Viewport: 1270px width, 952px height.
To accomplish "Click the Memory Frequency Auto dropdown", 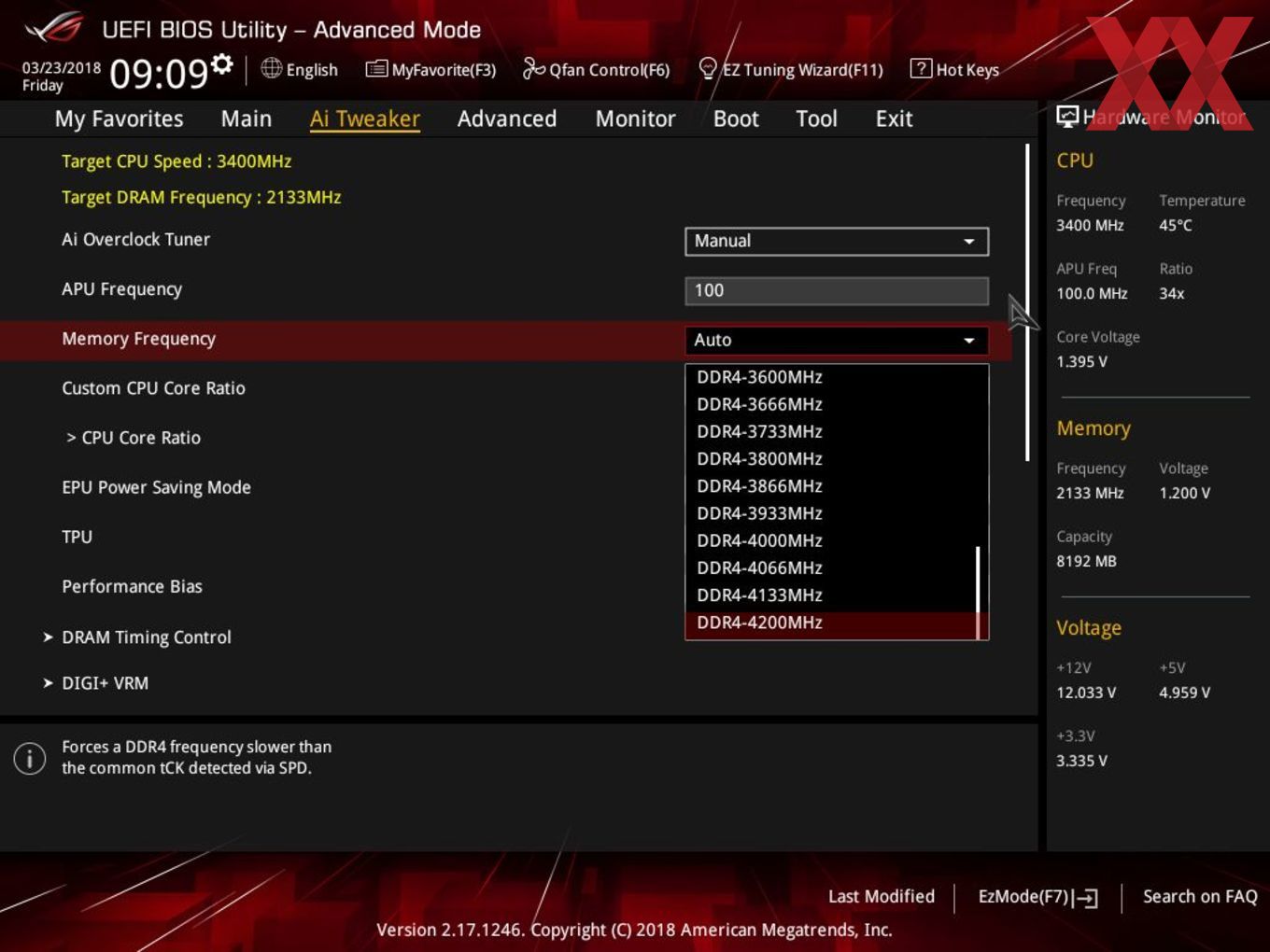I will (x=837, y=340).
